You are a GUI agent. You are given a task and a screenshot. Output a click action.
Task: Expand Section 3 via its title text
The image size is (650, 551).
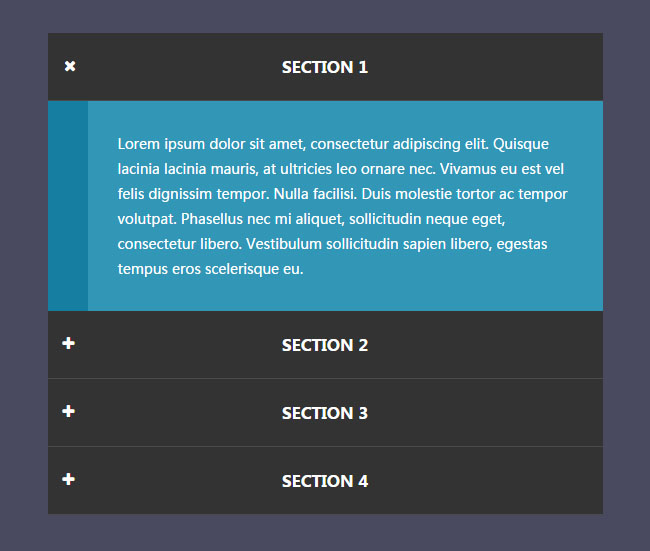coord(324,413)
